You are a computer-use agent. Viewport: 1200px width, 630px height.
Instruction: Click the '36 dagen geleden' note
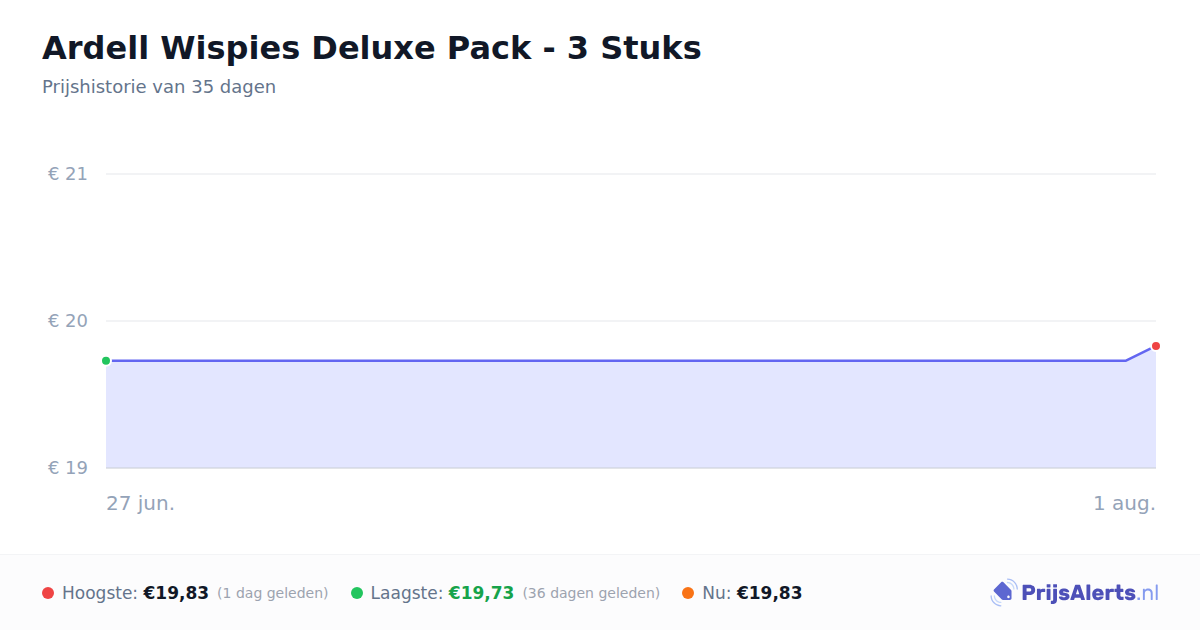coord(591,593)
